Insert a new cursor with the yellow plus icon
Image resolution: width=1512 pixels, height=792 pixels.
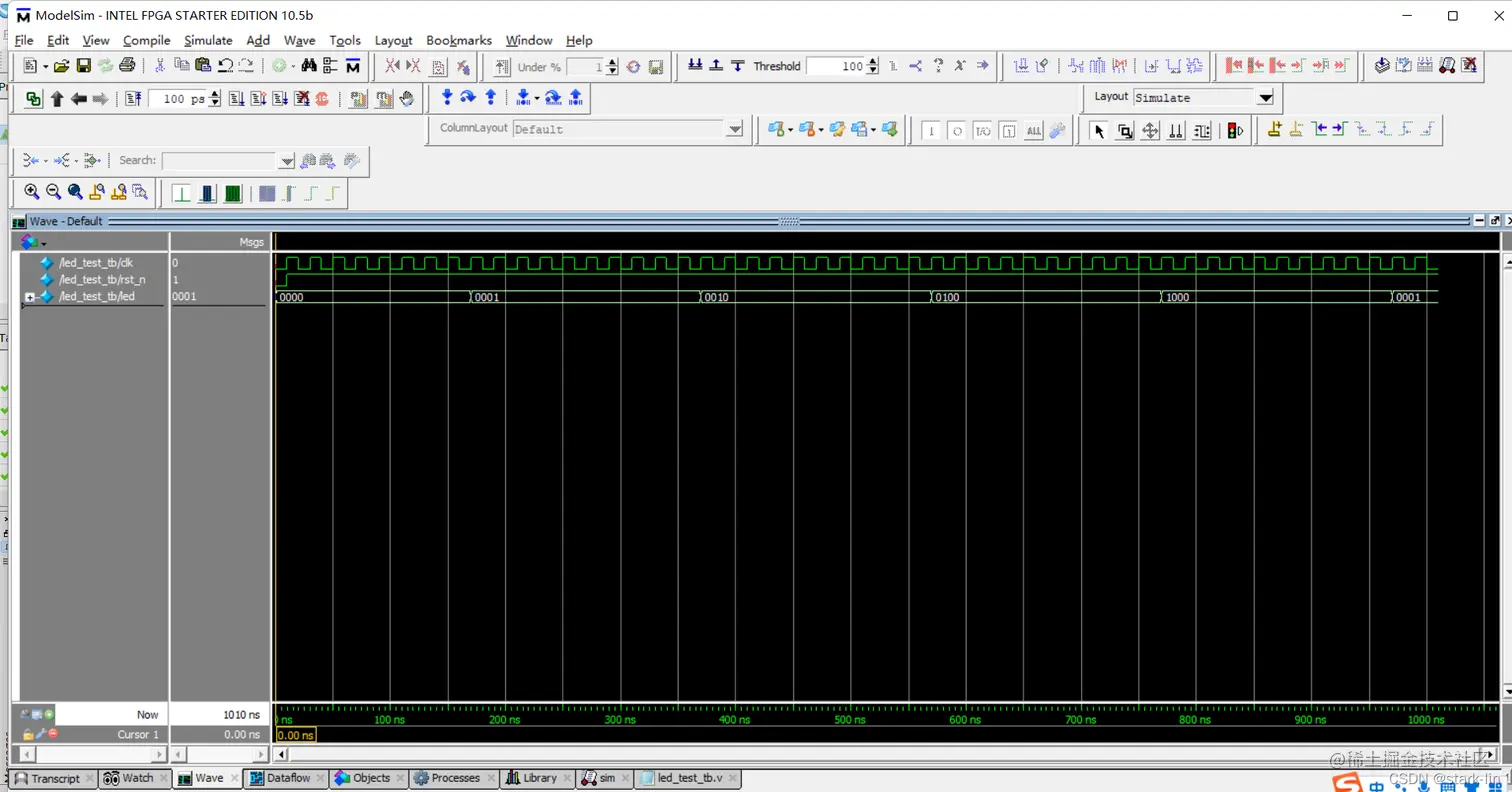pos(1274,129)
